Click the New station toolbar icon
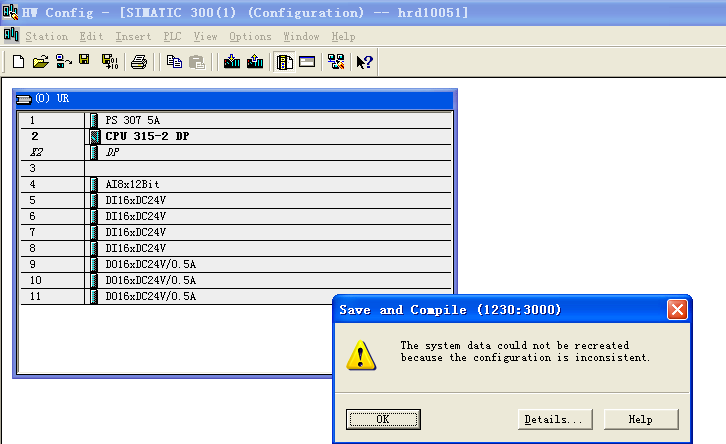 19,62
